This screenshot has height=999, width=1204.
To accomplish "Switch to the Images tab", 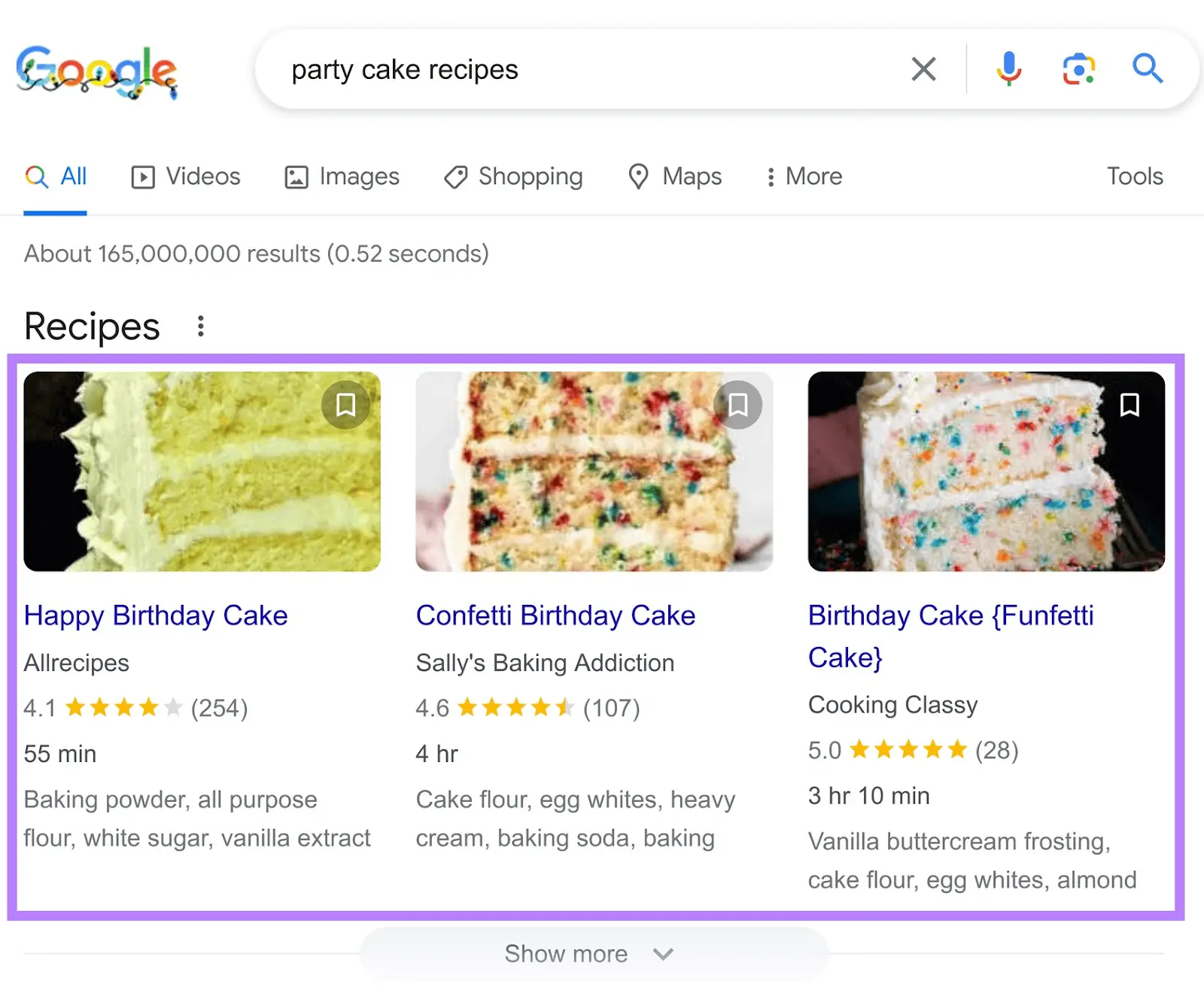I will point(341,177).
